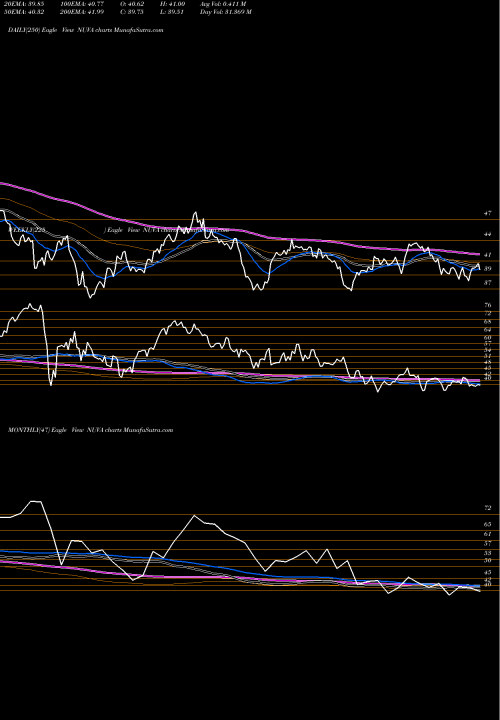
Task: Click the WEEKLY Eagle View chart title
Action: pos(118,230)
